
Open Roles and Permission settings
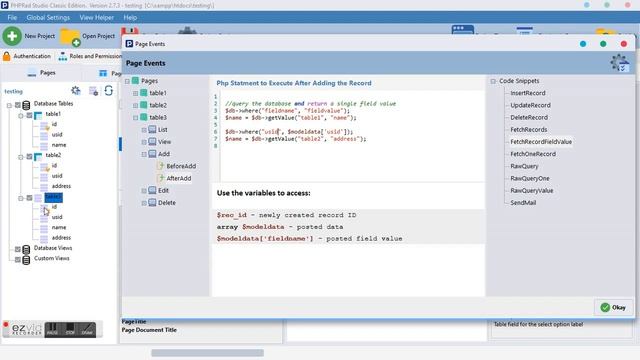point(91,56)
